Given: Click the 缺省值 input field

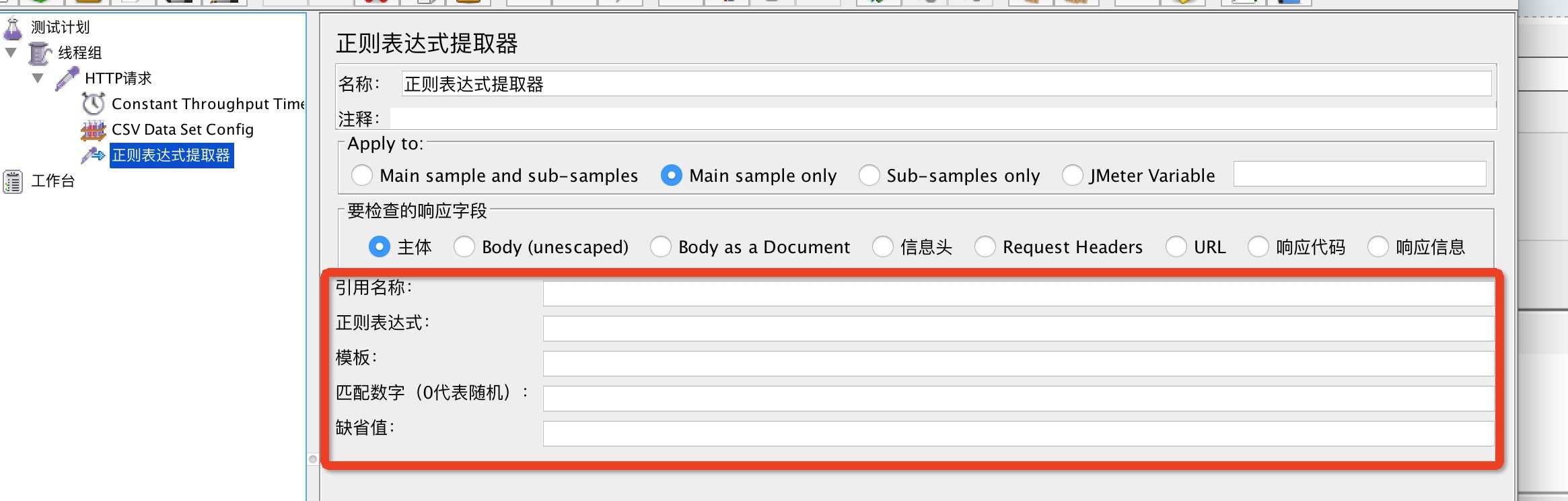Looking at the screenshot, I should click(x=1018, y=434).
